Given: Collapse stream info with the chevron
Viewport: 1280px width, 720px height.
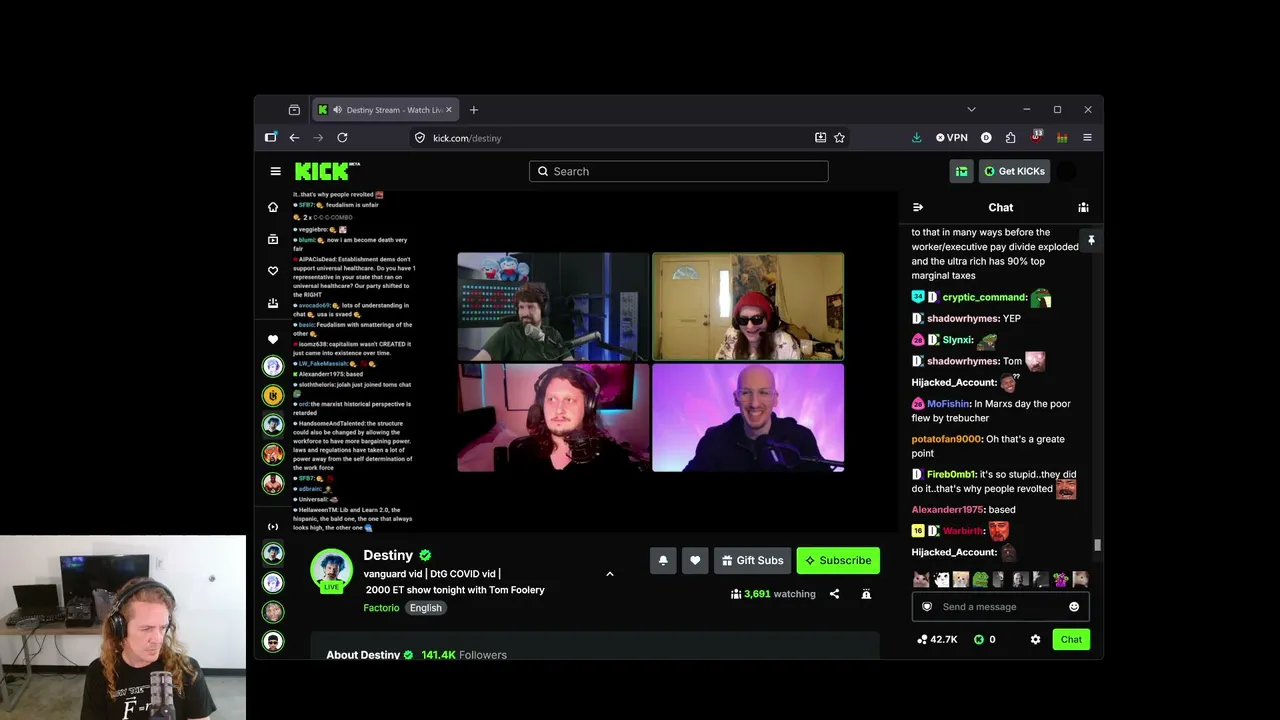Looking at the screenshot, I should (610, 574).
